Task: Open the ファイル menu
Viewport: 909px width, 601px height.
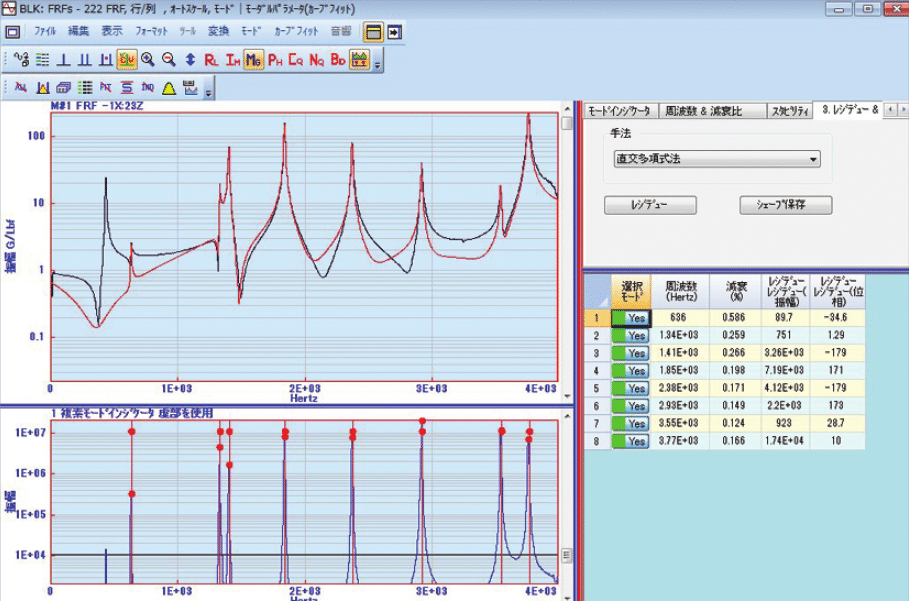Action: [x=45, y=31]
